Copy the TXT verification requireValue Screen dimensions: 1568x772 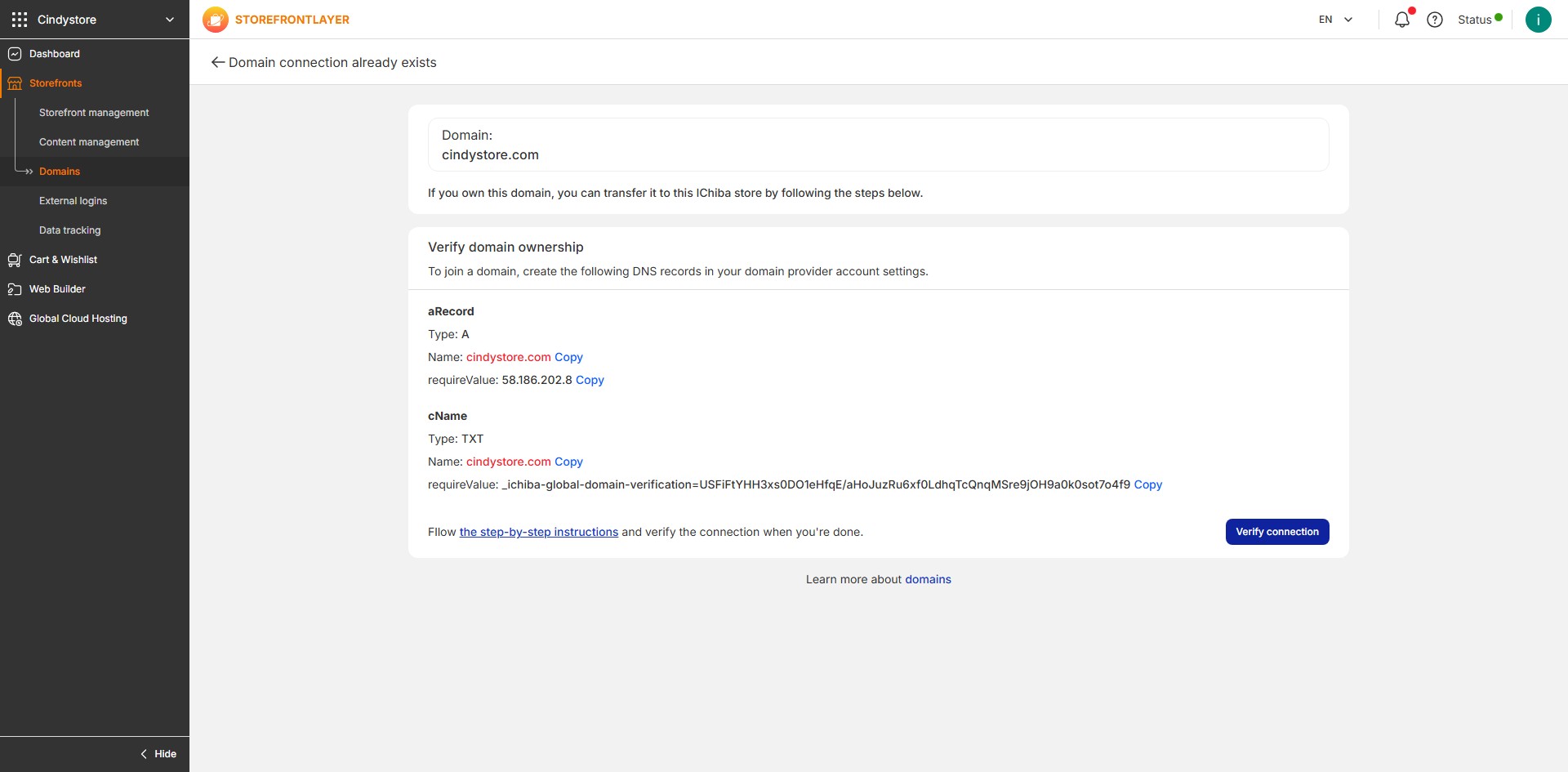[x=1147, y=484]
